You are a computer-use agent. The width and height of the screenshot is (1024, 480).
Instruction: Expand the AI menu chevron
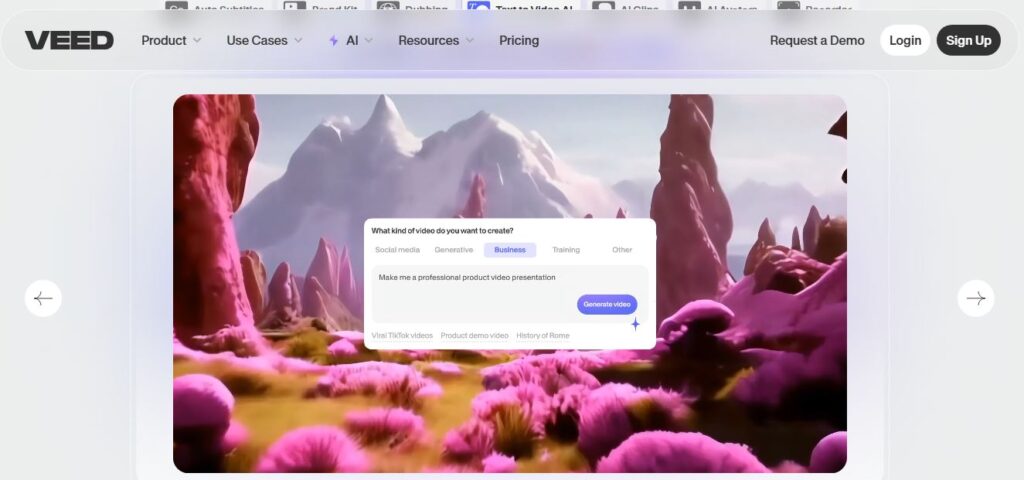[x=369, y=40]
